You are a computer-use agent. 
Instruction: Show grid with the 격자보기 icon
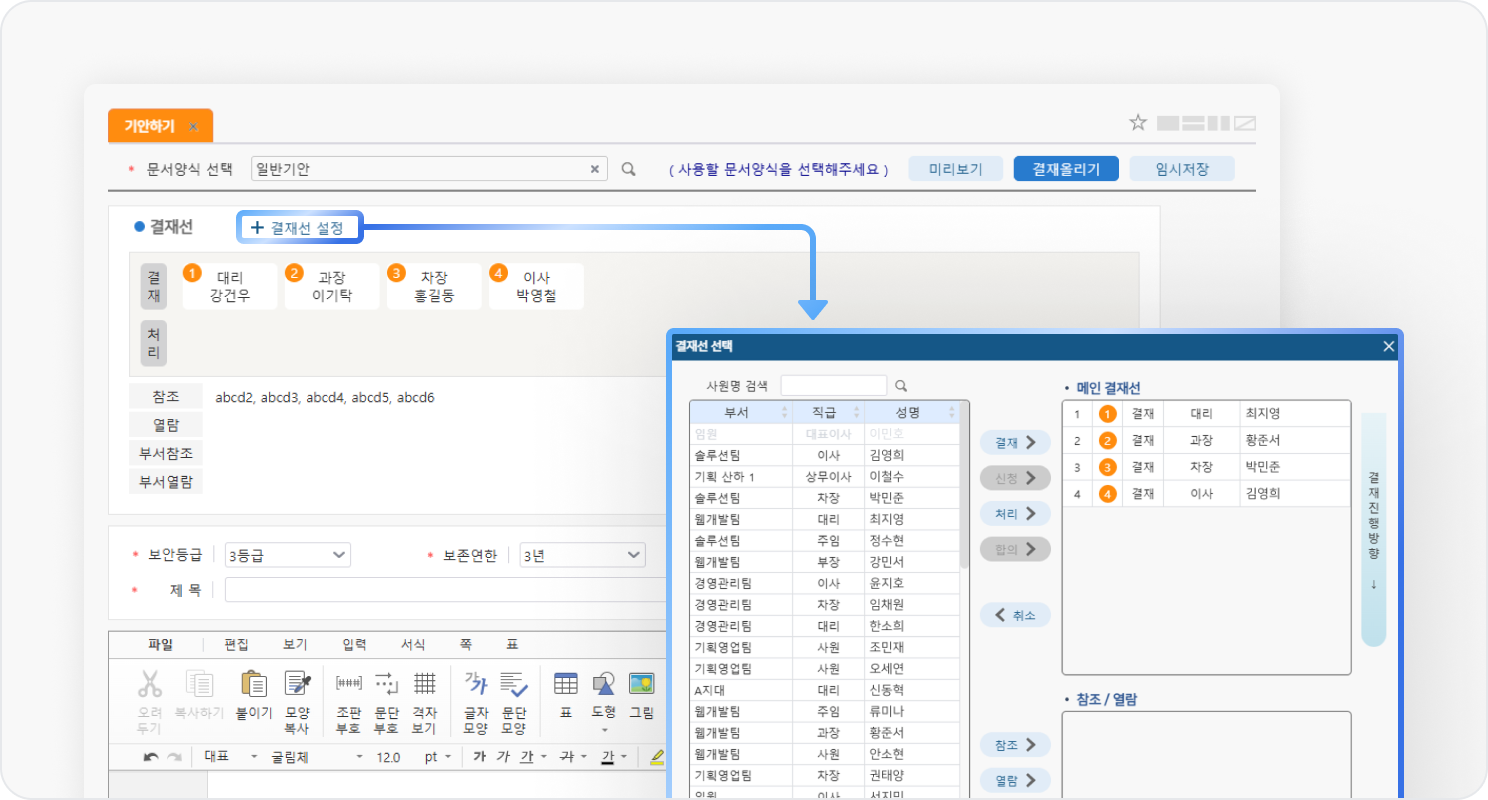point(425,684)
